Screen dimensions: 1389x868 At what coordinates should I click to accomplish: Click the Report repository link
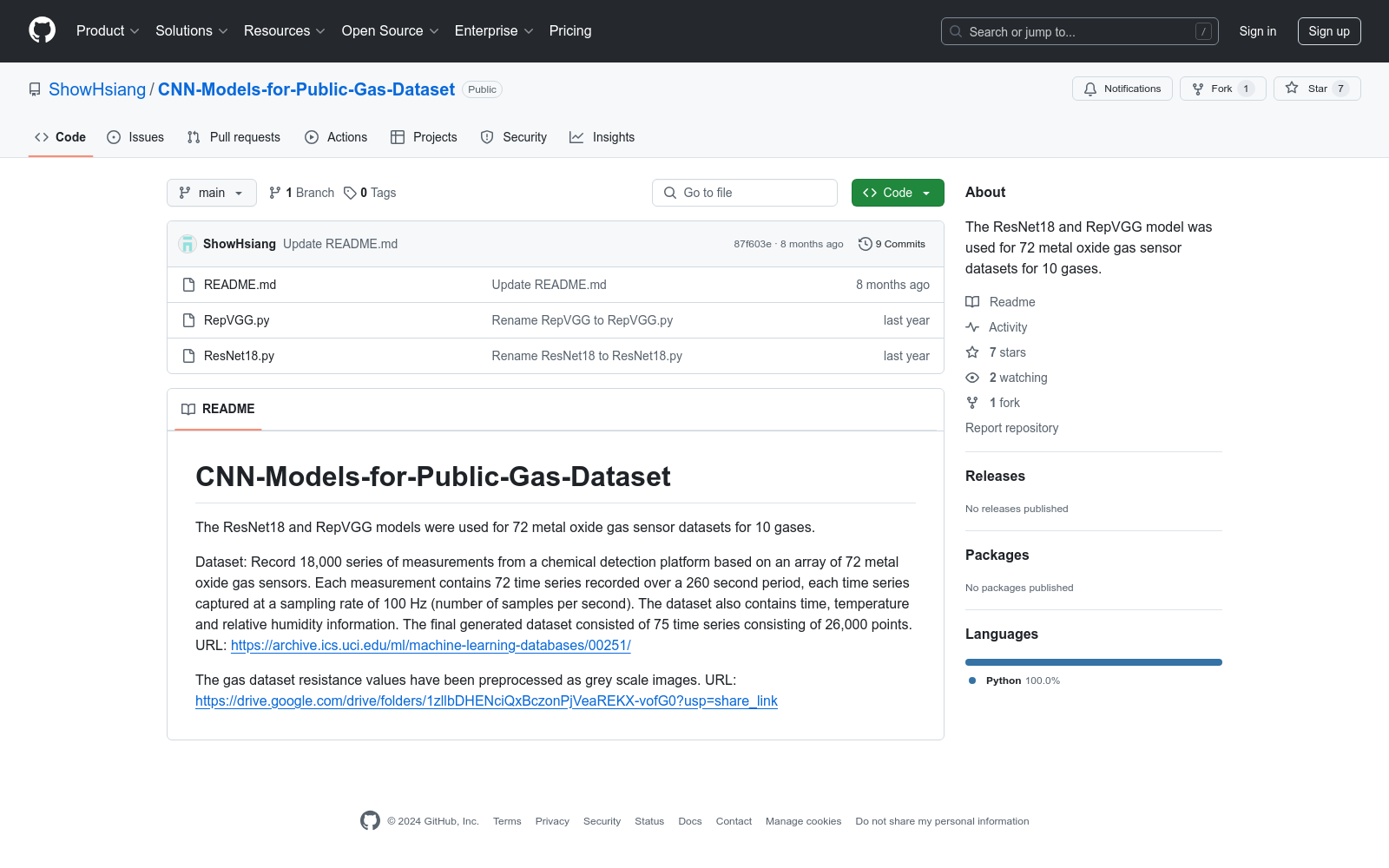1011,428
